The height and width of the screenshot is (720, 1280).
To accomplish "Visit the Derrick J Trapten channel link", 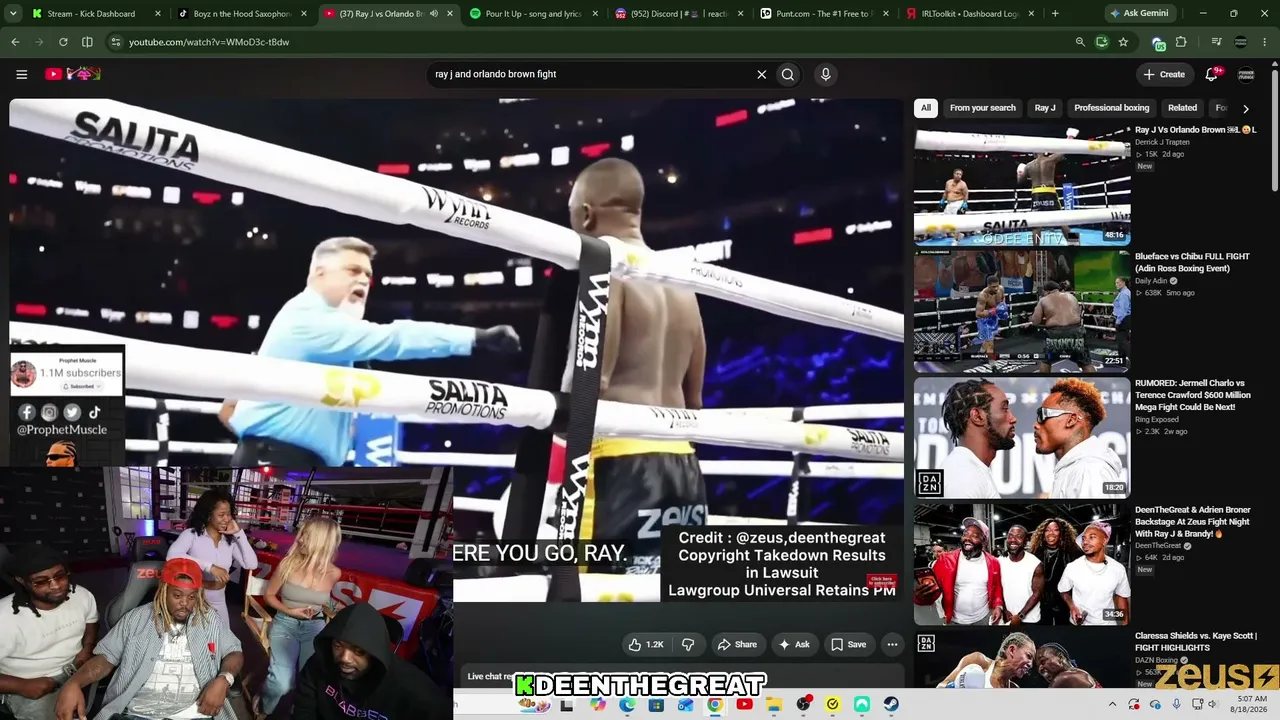I will click(1163, 142).
